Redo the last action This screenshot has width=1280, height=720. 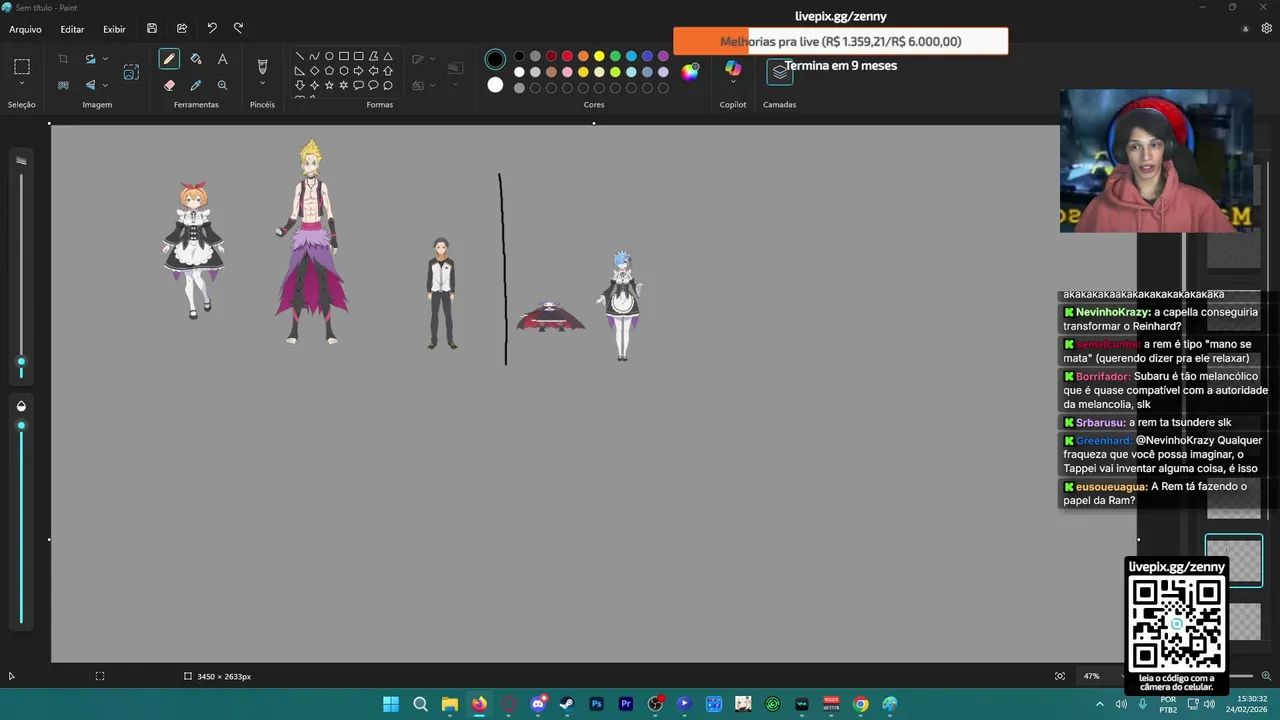[238, 29]
